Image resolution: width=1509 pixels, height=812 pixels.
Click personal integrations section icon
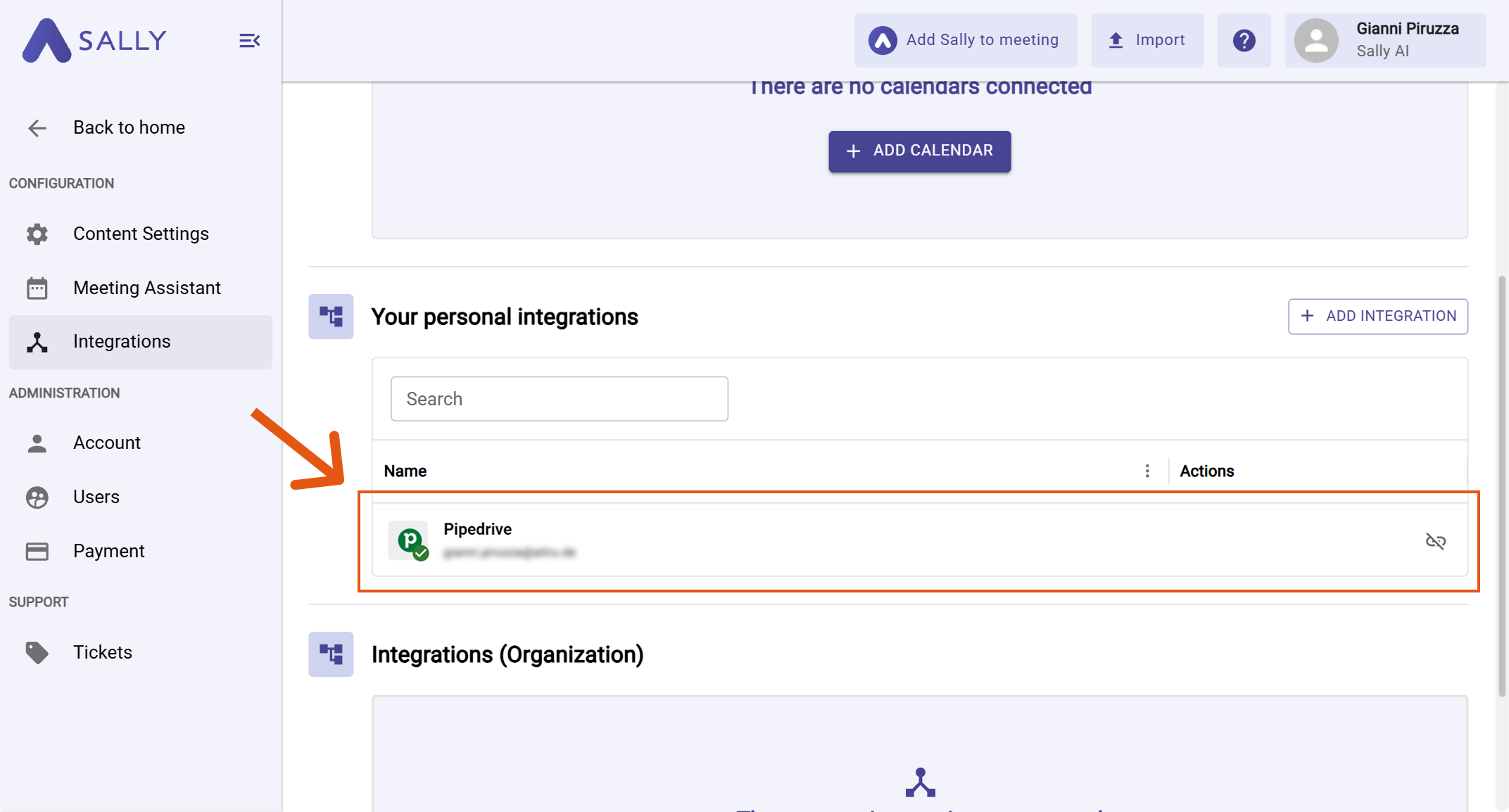pyautogui.click(x=331, y=317)
